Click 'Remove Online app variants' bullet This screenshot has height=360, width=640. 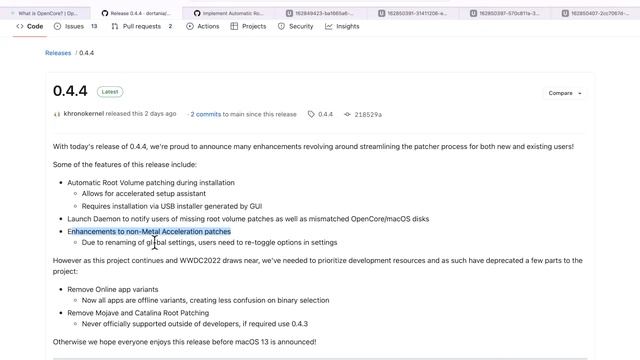coord(113,289)
